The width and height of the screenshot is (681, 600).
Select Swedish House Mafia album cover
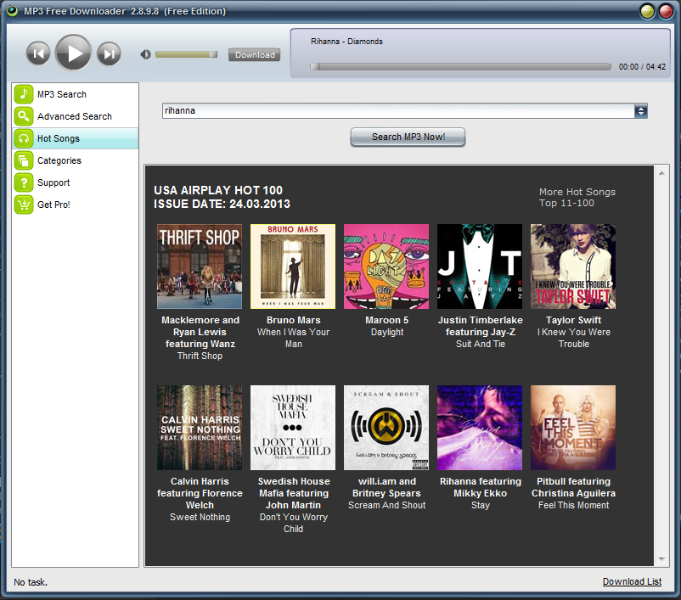click(x=293, y=428)
